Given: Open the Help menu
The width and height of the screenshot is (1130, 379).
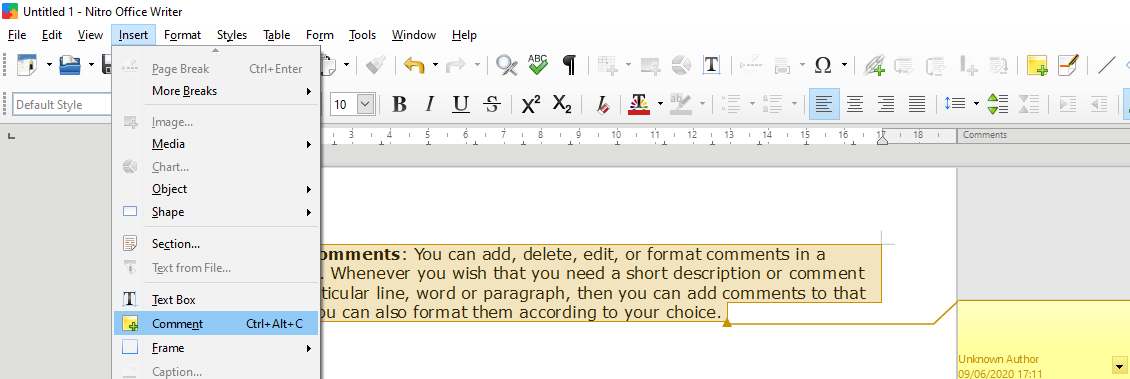Looking at the screenshot, I should [464, 35].
